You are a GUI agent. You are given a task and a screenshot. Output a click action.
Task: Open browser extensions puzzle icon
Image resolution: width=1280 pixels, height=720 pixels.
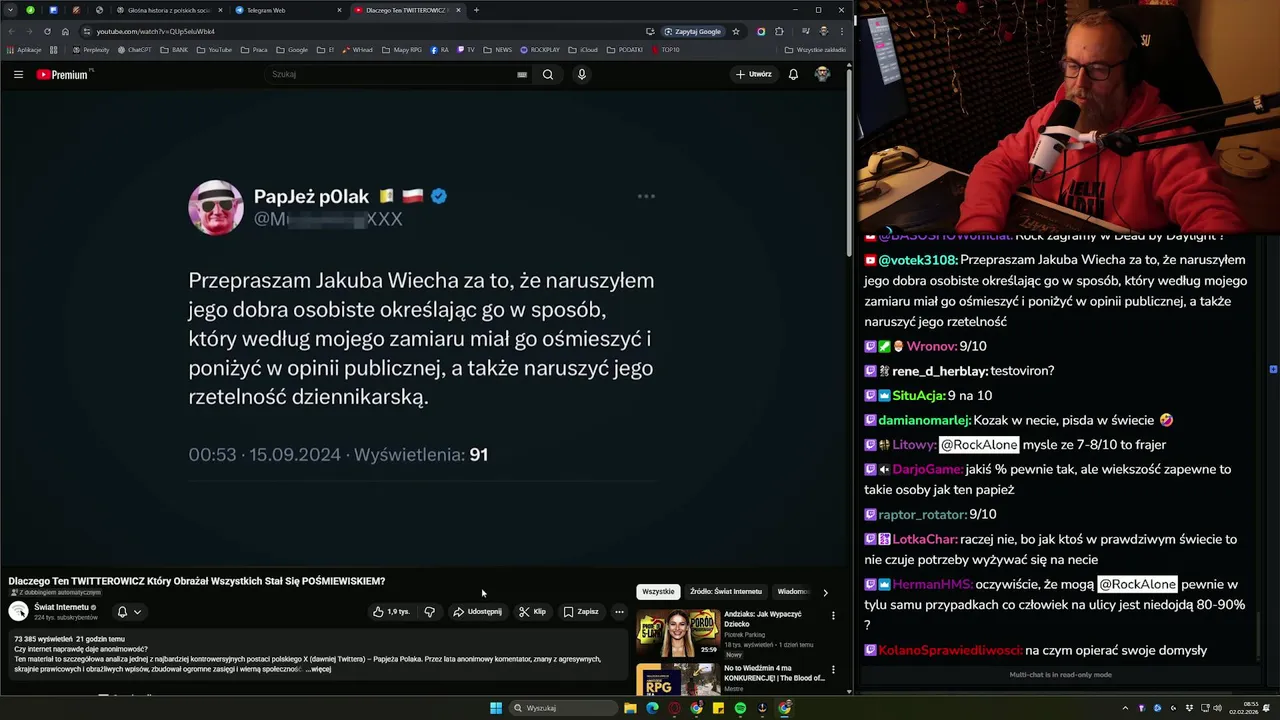[779, 31]
